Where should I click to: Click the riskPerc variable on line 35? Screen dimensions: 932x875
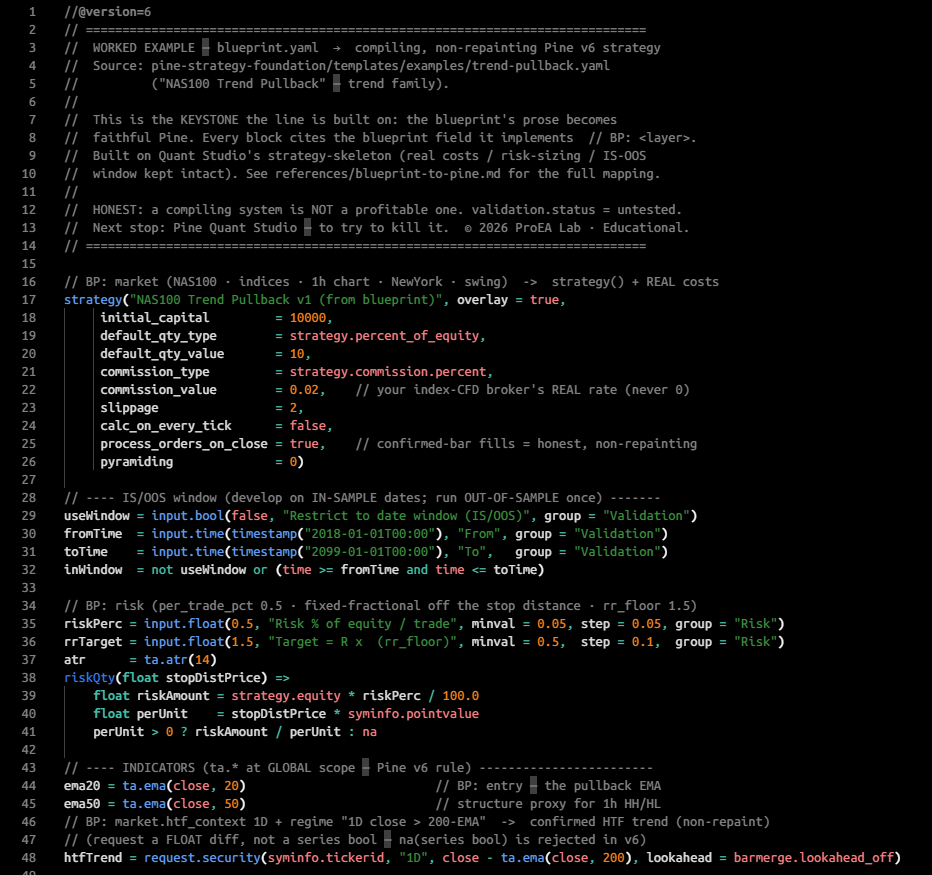pos(93,624)
